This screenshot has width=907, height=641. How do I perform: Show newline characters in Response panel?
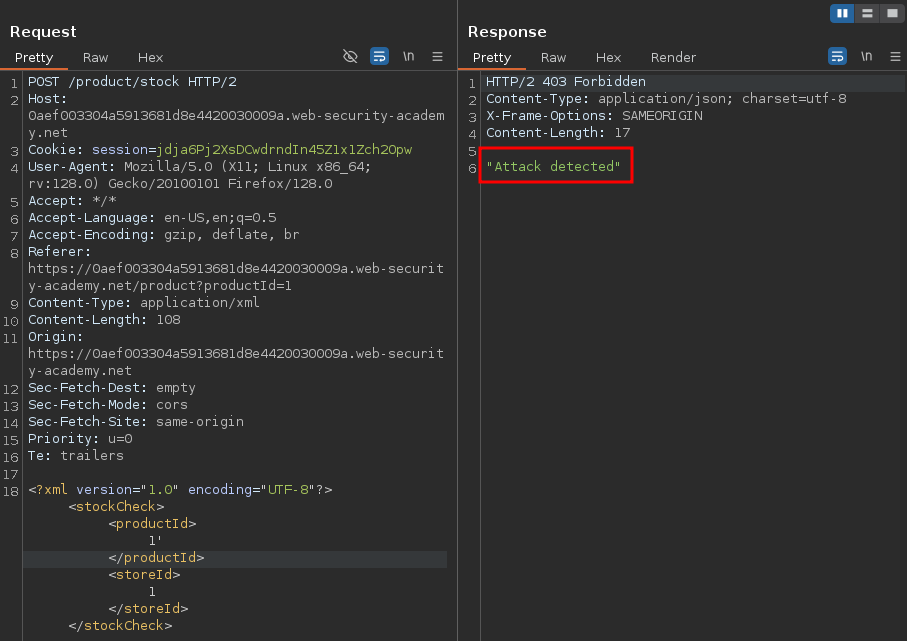pos(866,57)
